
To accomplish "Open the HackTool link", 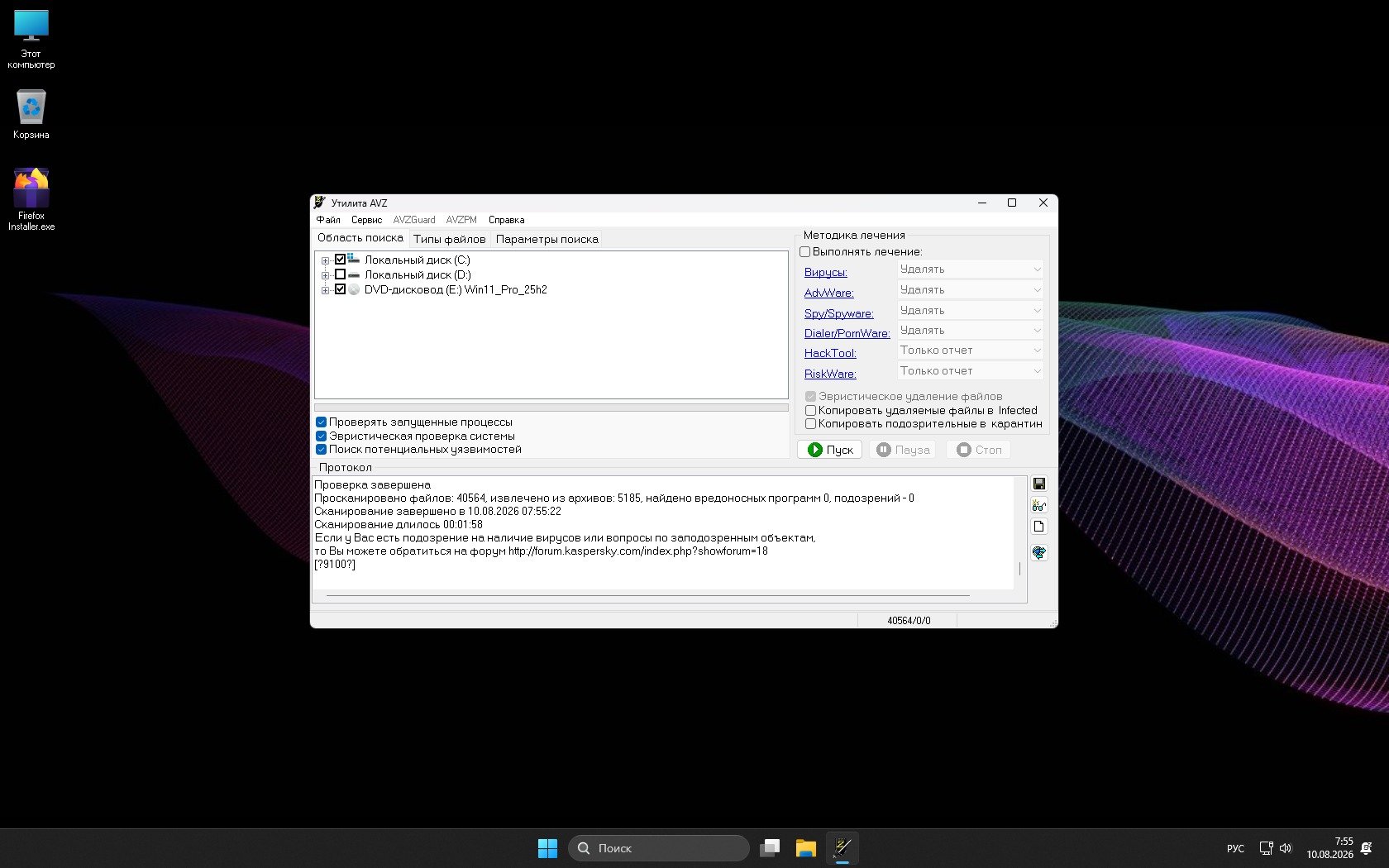I will click(x=830, y=353).
